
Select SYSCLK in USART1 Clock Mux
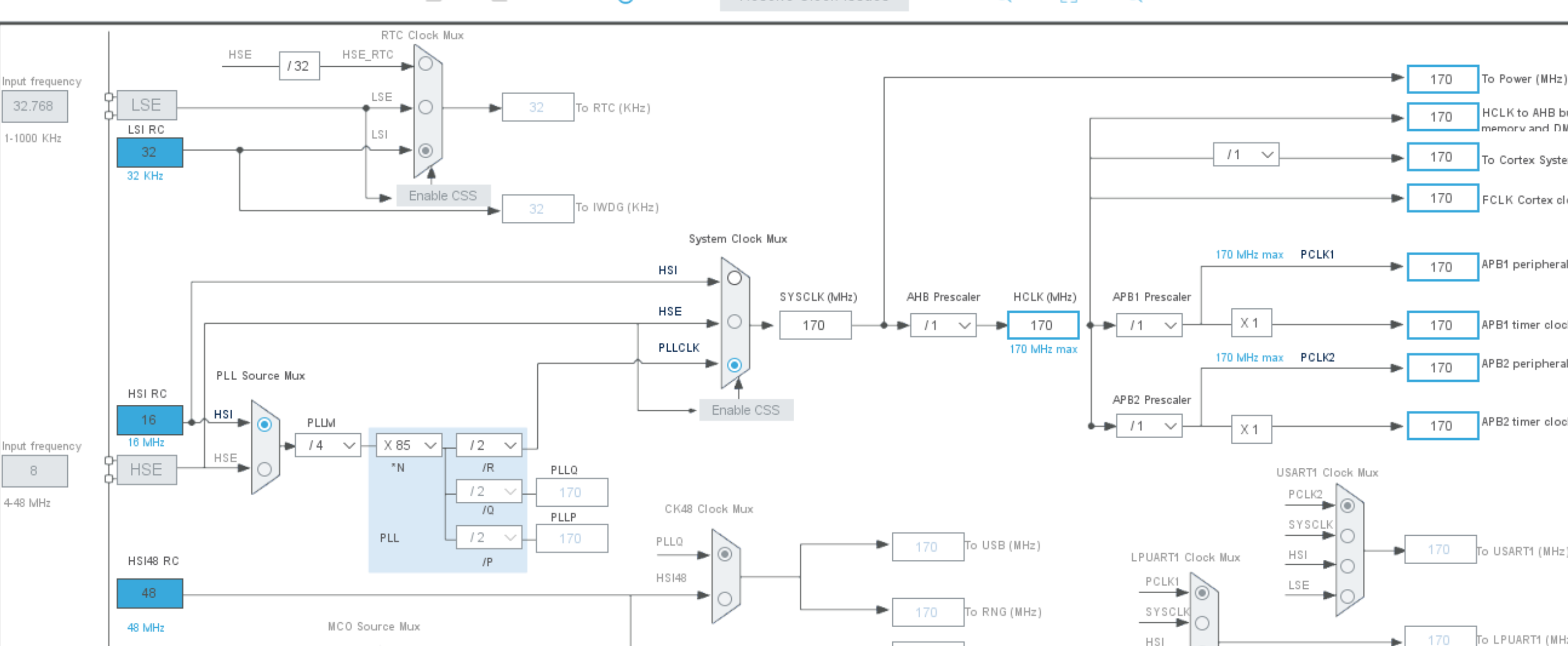pyautogui.click(x=1348, y=536)
